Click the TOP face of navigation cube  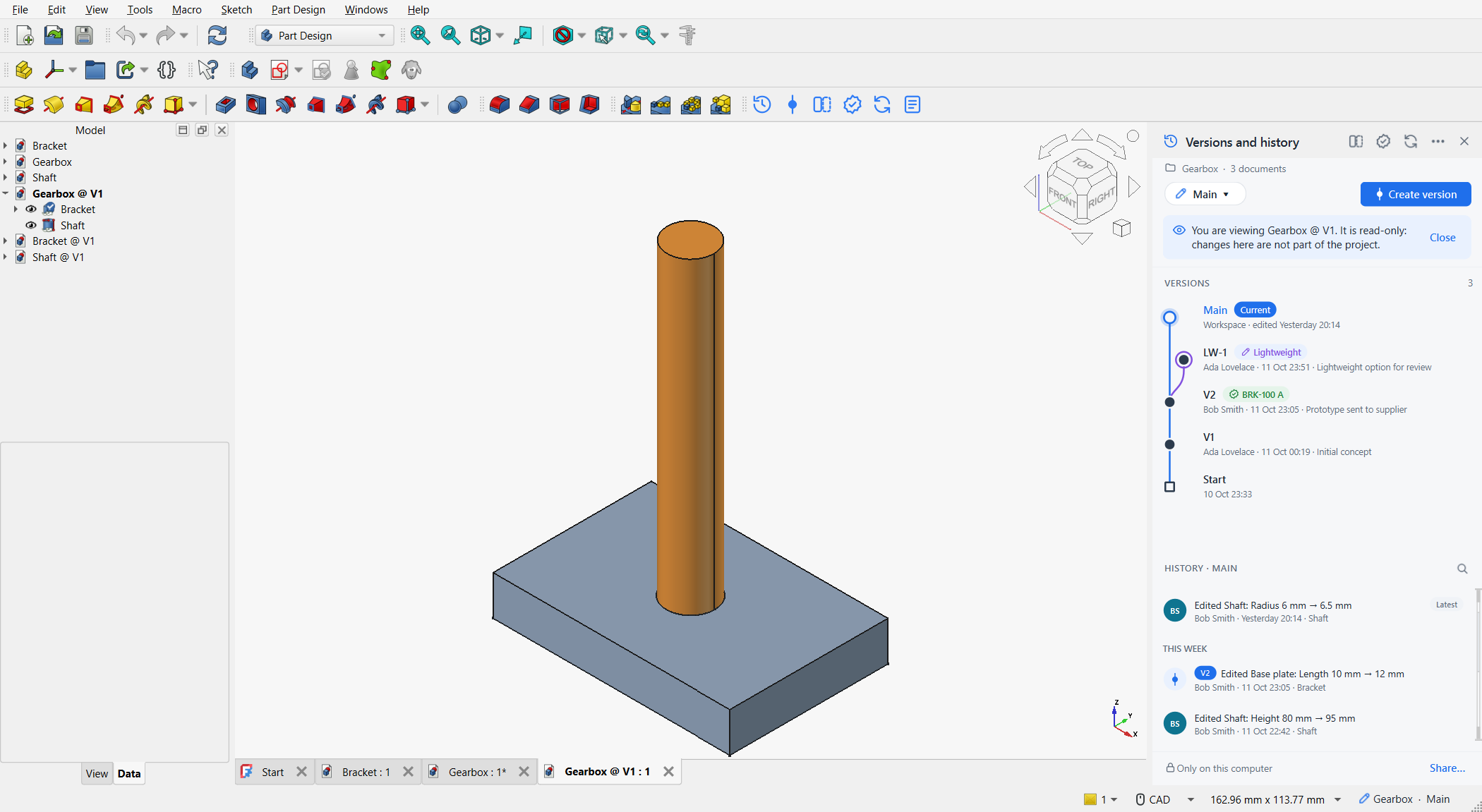pyautogui.click(x=1083, y=164)
